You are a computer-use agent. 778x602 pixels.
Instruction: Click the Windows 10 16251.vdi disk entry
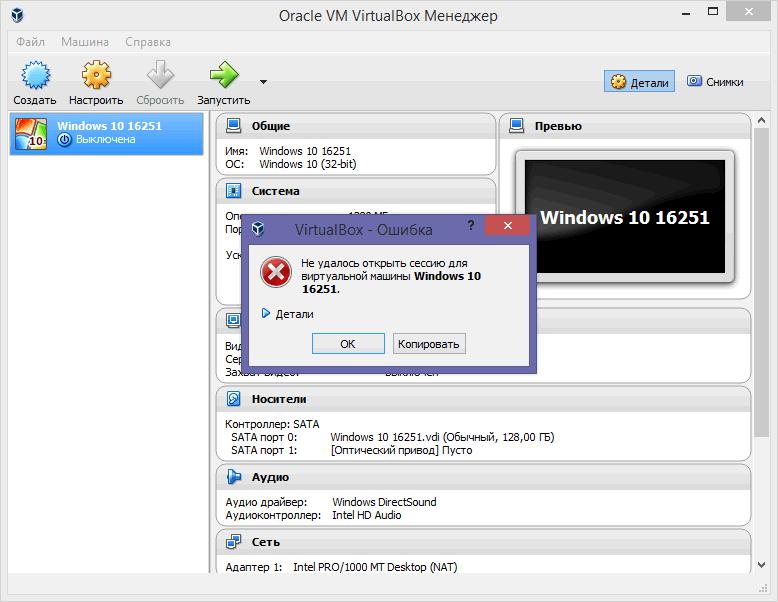442,437
